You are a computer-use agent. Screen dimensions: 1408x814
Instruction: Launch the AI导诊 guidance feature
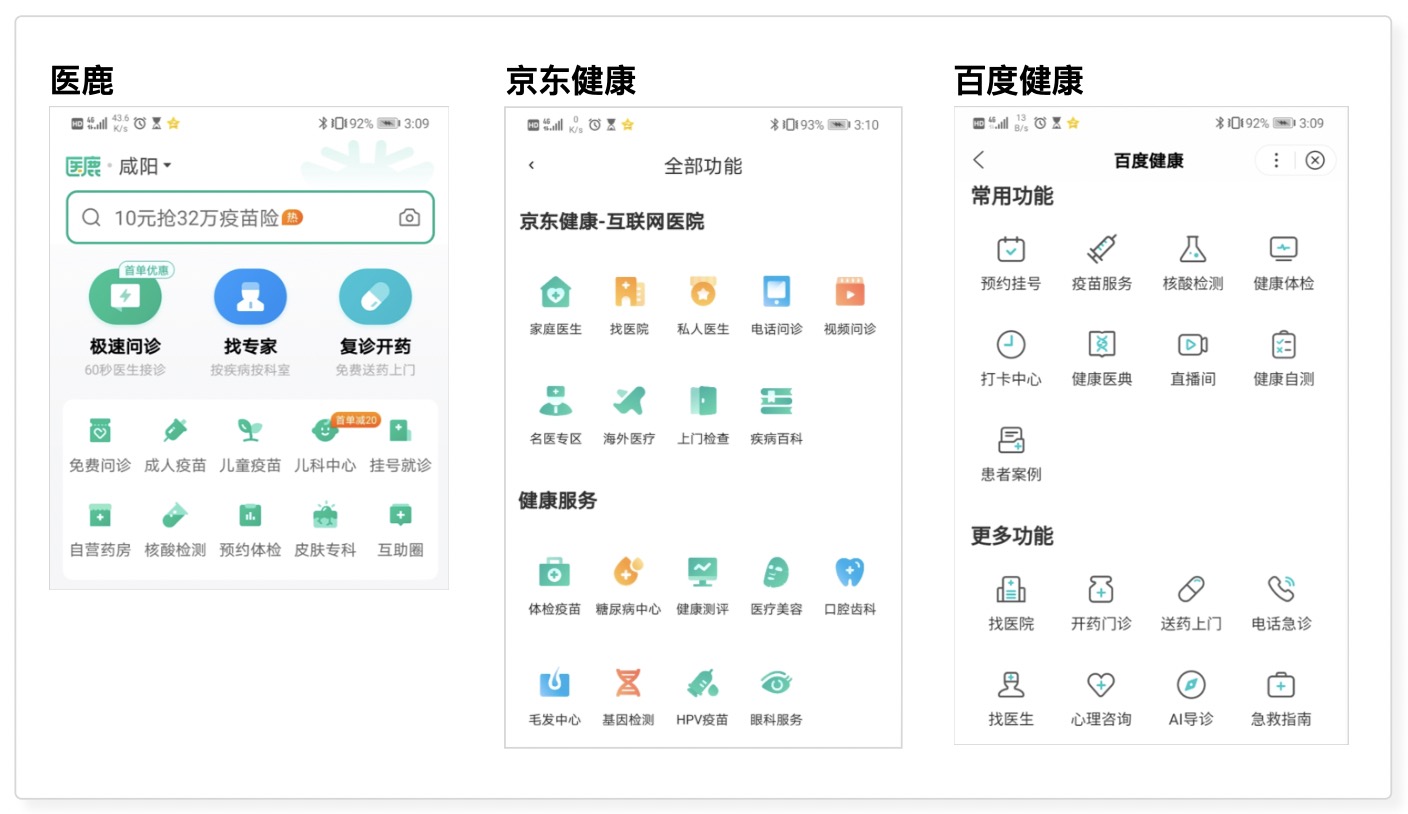(x=1191, y=697)
